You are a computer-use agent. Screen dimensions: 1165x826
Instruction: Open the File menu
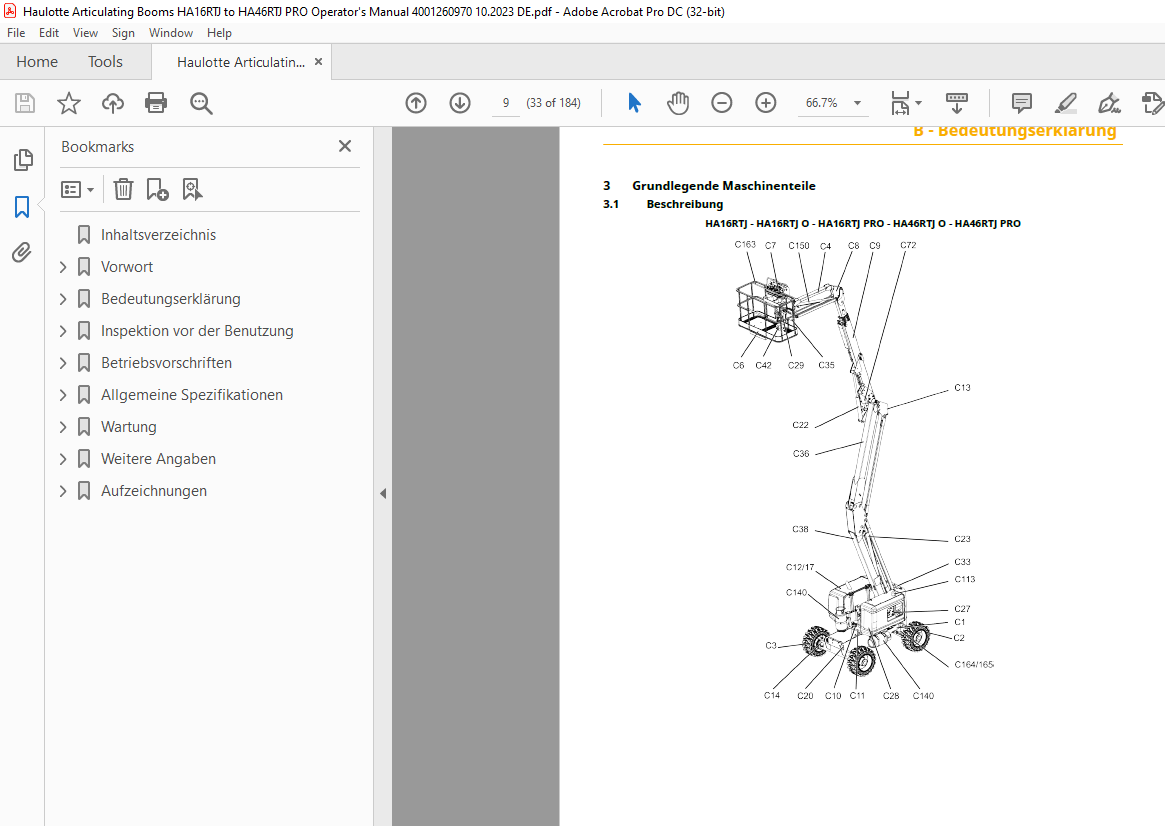pyautogui.click(x=16, y=33)
